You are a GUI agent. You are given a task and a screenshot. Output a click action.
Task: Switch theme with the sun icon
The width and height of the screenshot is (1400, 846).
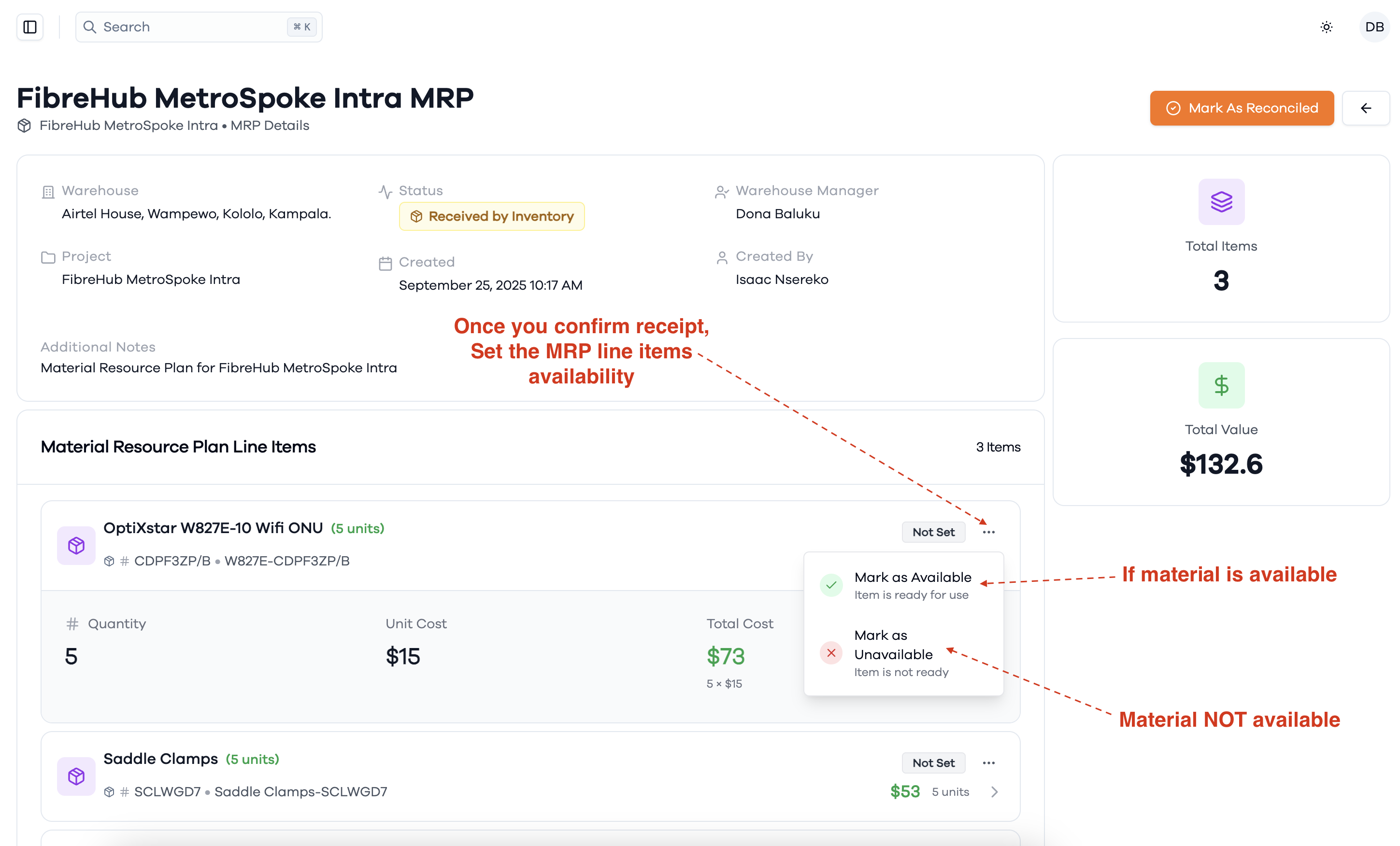[x=1326, y=27]
